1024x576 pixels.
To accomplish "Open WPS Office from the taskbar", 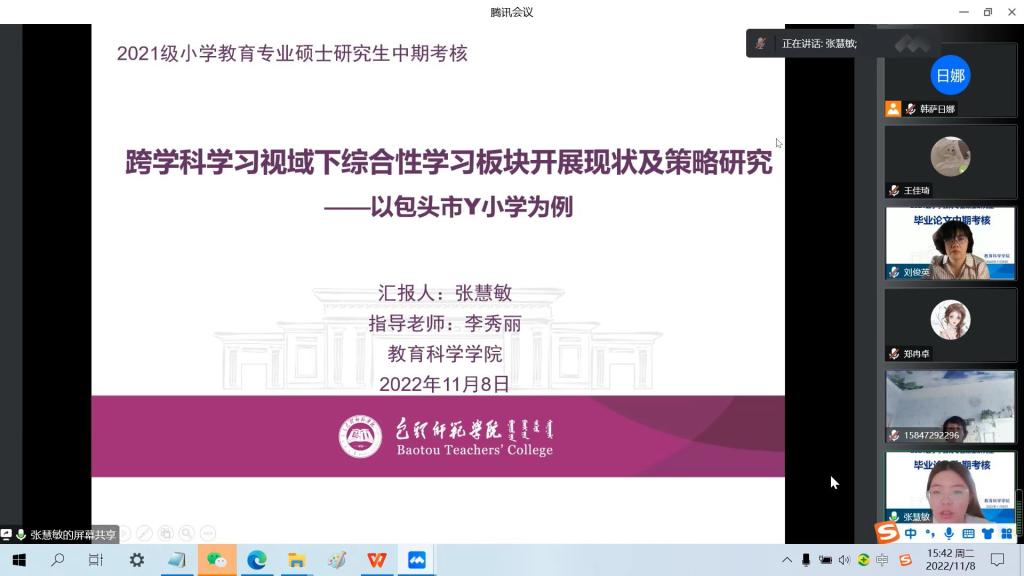I will tap(377, 560).
